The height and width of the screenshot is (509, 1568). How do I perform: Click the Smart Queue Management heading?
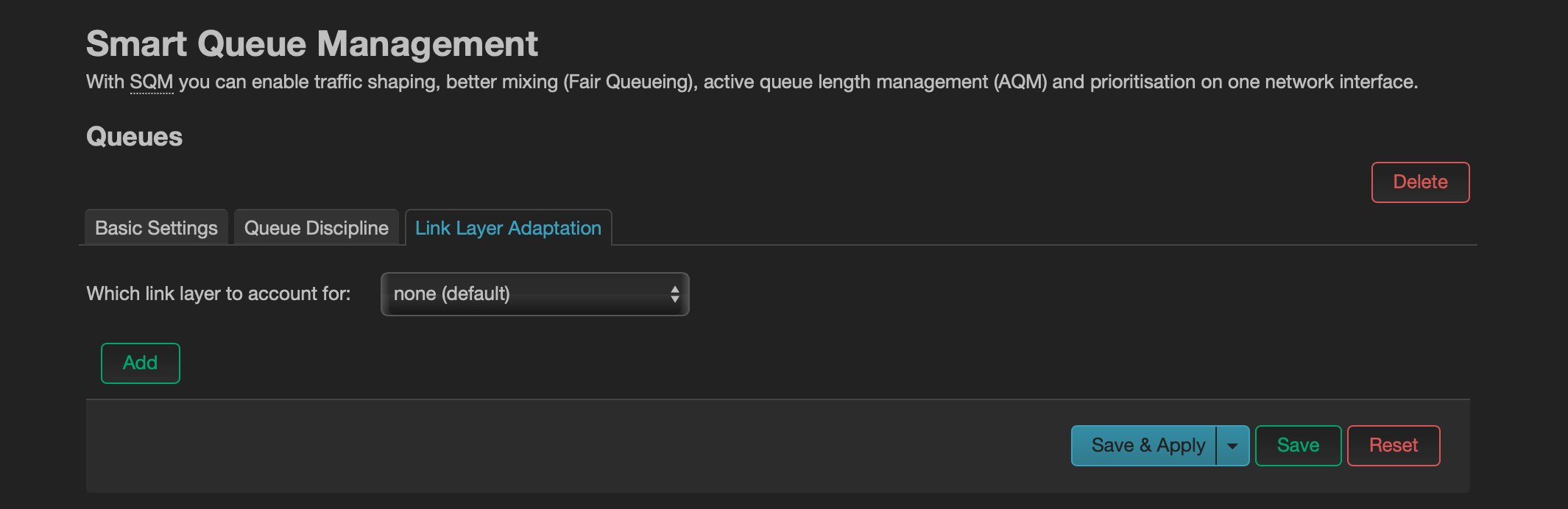click(x=312, y=43)
